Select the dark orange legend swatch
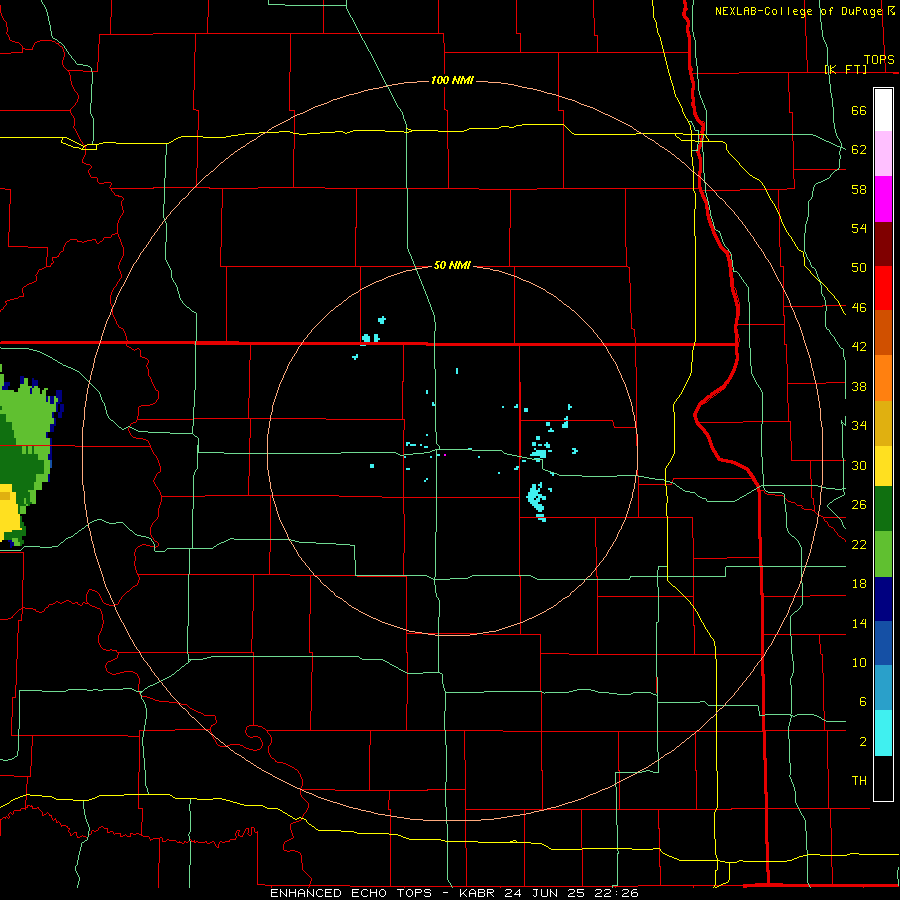This screenshot has height=900, width=900. pyautogui.click(x=883, y=333)
